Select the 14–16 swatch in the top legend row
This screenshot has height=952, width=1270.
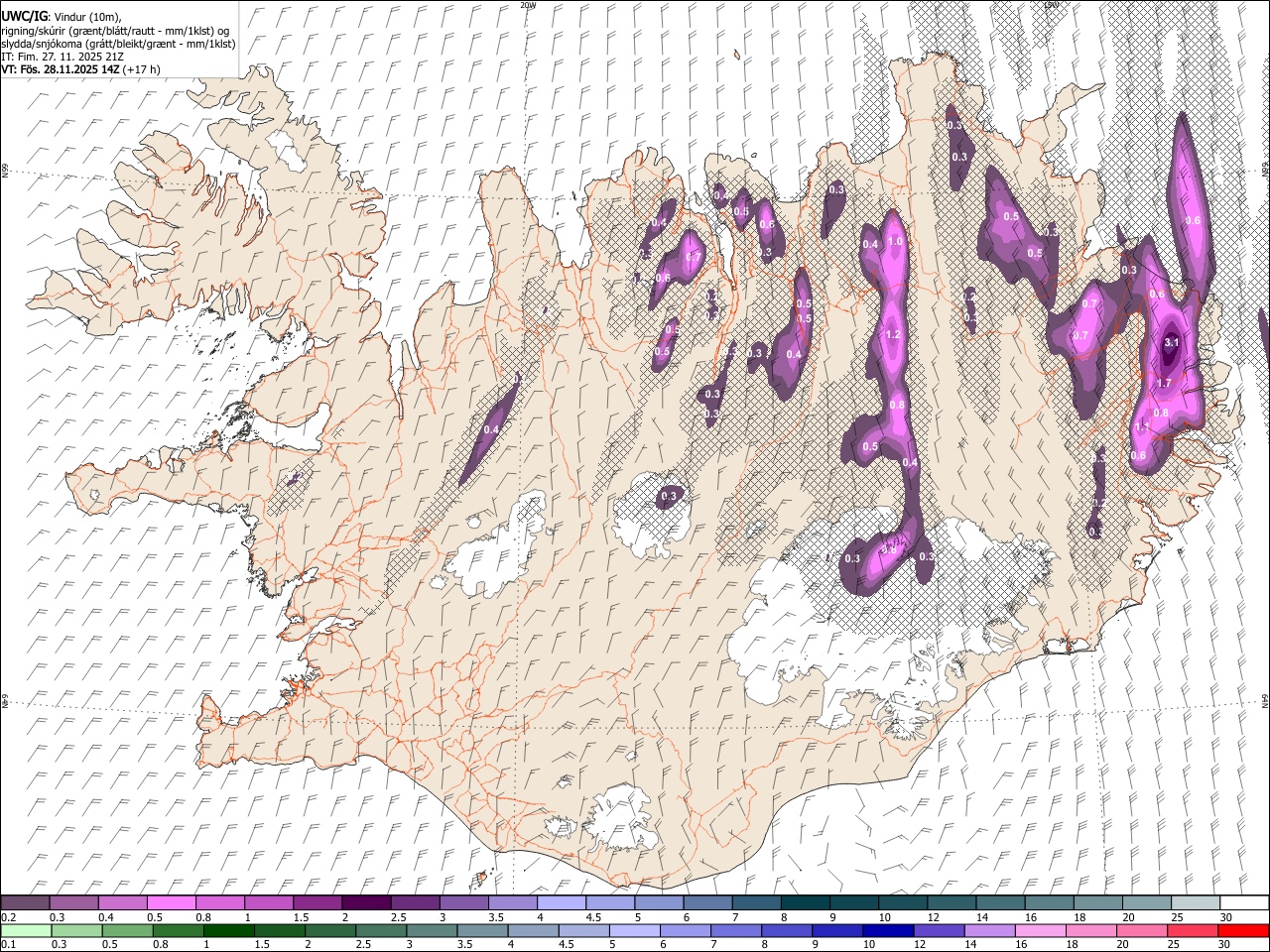[1000, 902]
